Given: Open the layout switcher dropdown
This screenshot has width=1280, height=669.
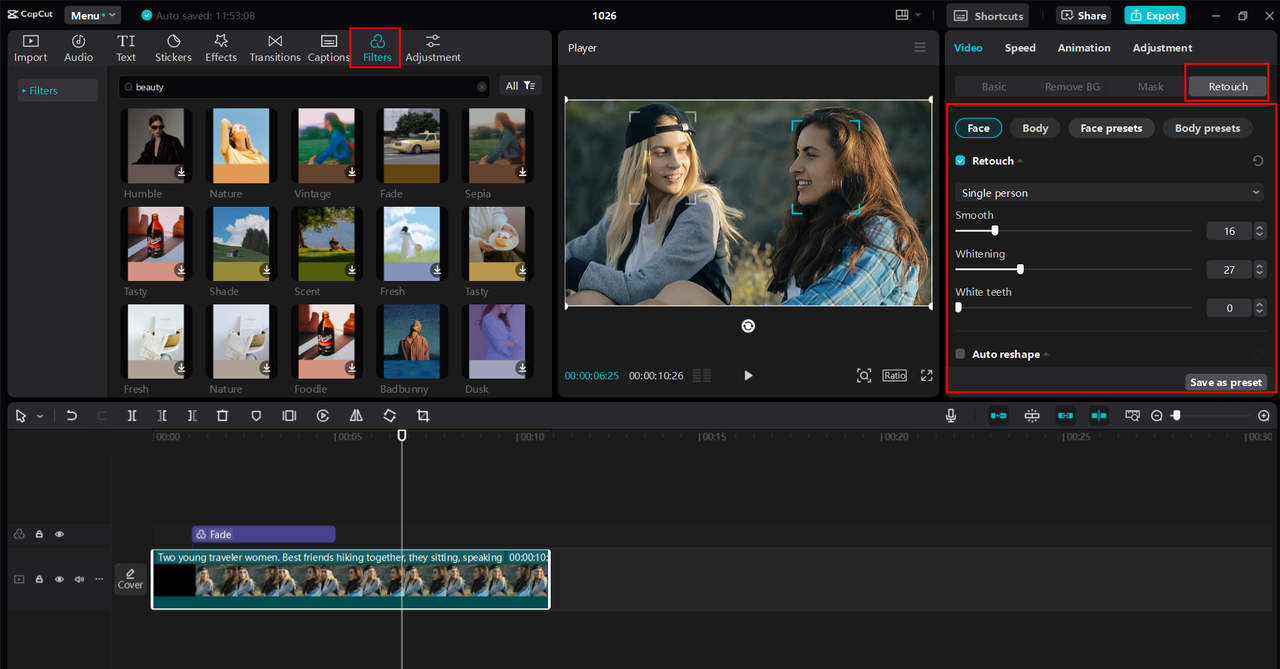Looking at the screenshot, I should tap(909, 15).
